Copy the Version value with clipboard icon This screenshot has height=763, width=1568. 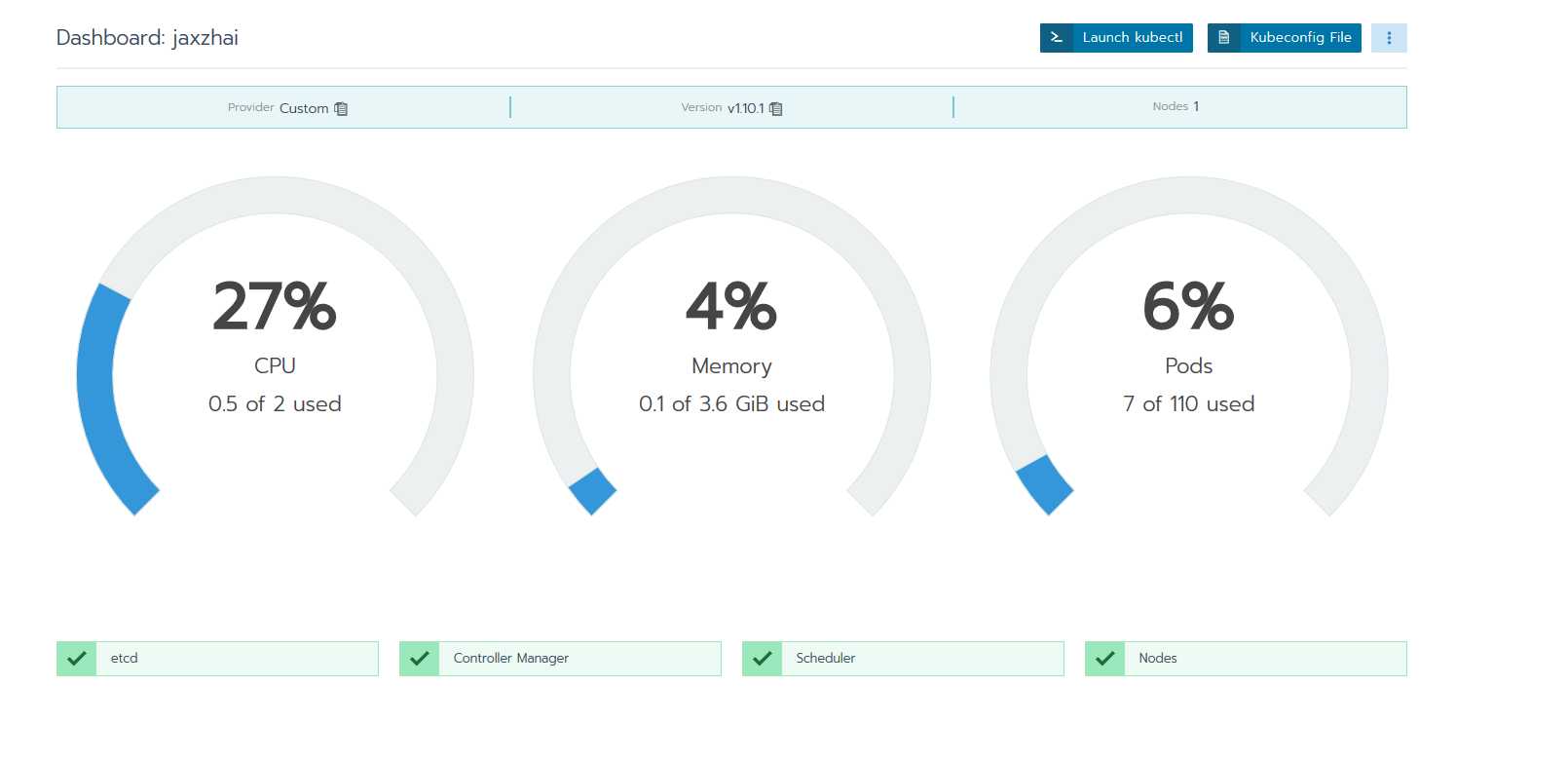[x=776, y=108]
